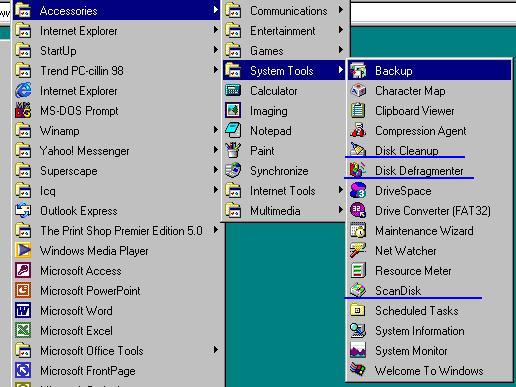516x387 pixels.
Task: Click the System Information icon
Action: tap(358, 331)
